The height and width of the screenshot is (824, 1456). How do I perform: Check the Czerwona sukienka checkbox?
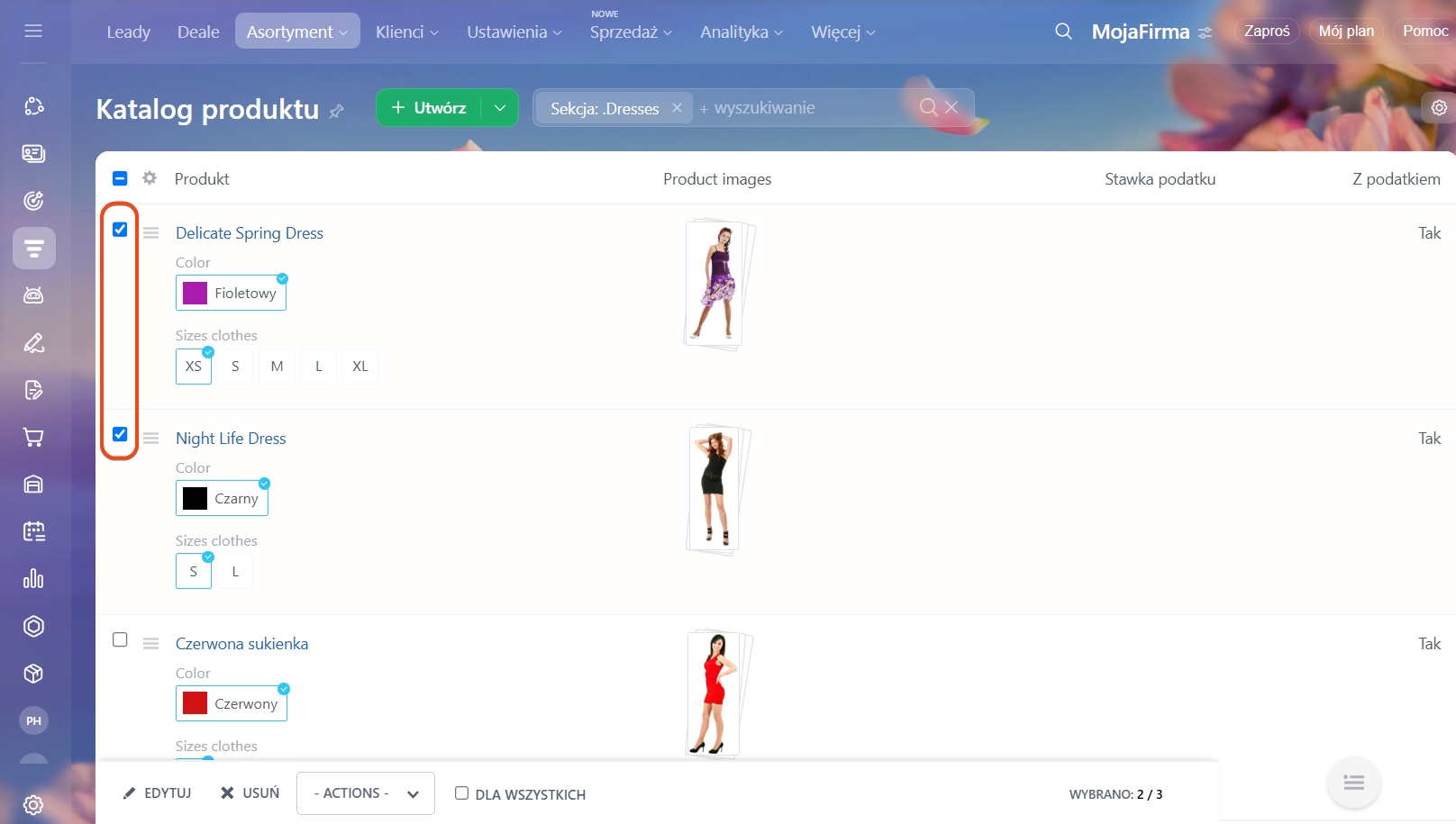pyautogui.click(x=120, y=639)
